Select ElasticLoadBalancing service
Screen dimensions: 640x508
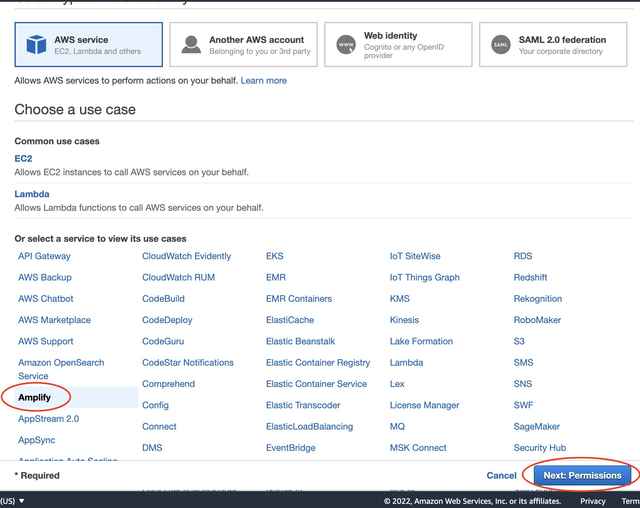click(x=309, y=426)
